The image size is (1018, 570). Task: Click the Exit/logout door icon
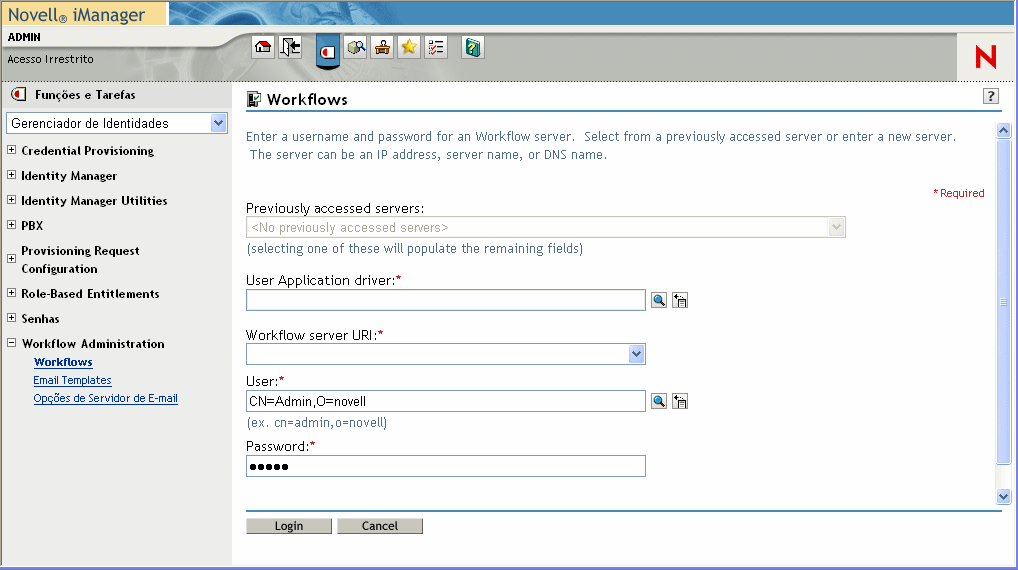pyautogui.click(x=290, y=47)
